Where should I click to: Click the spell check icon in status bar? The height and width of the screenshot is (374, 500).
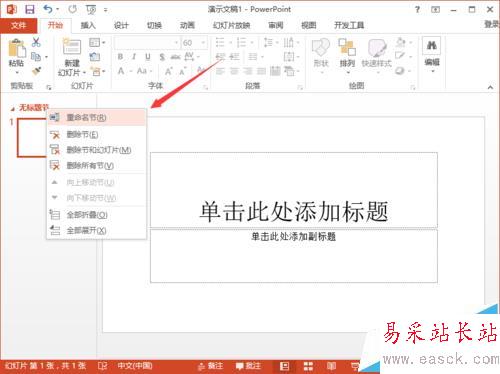coord(103,366)
